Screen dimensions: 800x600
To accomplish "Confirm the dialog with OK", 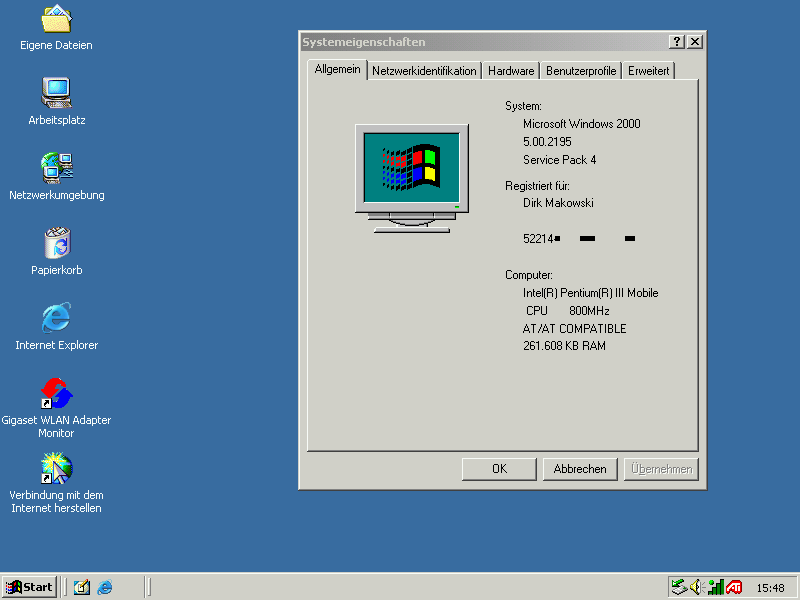I will (x=499, y=469).
